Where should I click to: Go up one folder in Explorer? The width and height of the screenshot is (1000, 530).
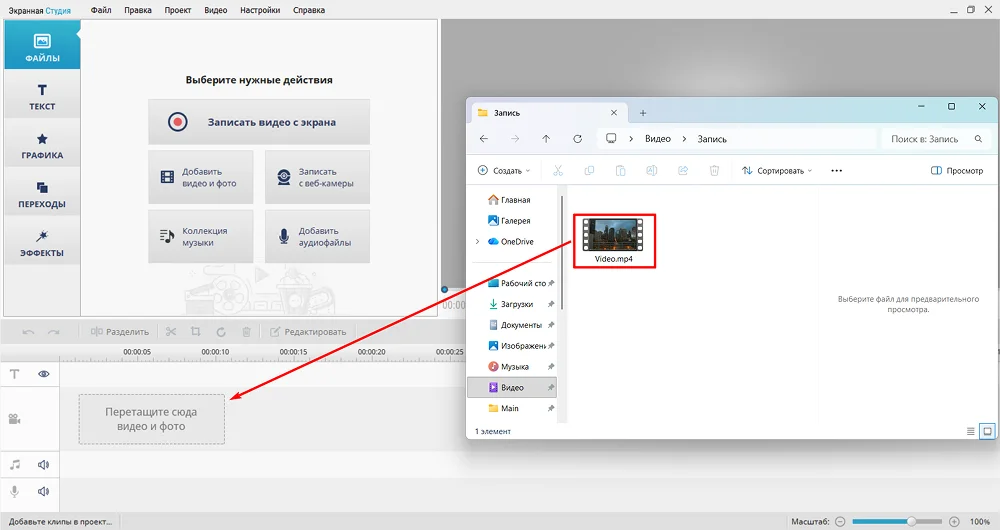(x=546, y=138)
